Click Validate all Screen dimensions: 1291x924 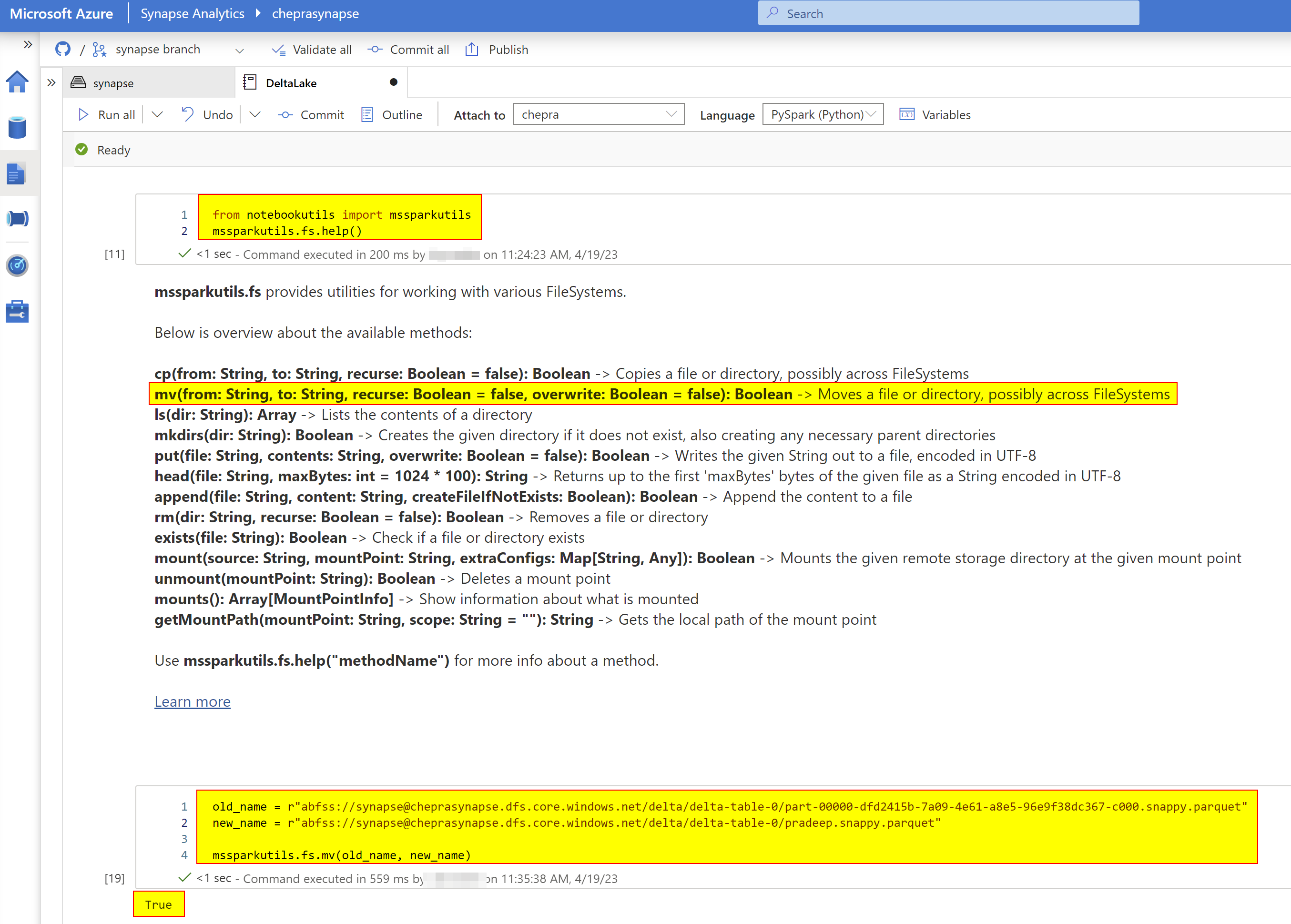[x=311, y=50]
